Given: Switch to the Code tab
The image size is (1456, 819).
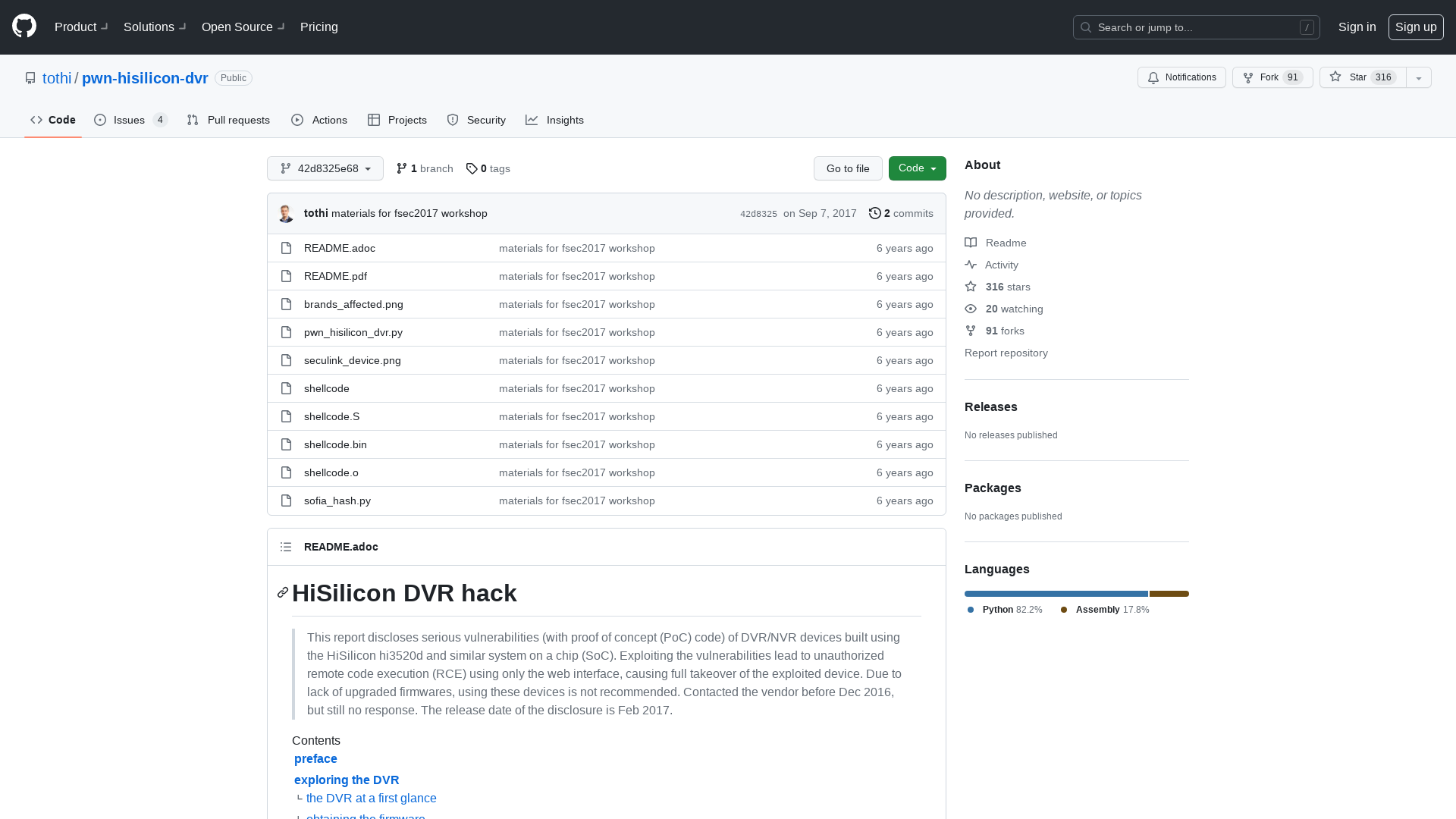Looking at the screenshot, I should pos(53,120).
